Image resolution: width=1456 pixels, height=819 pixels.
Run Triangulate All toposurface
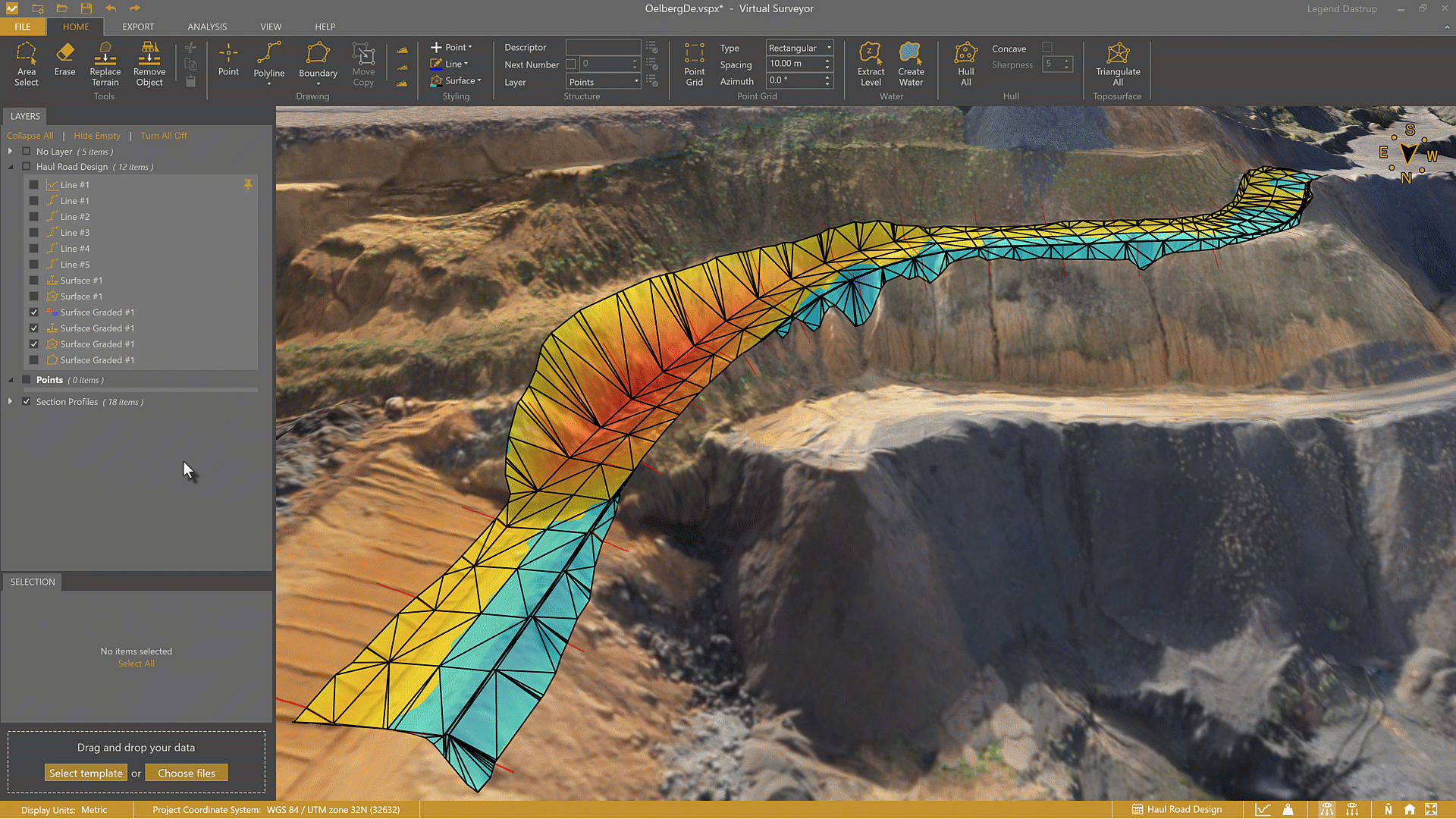click(1117, 64)
